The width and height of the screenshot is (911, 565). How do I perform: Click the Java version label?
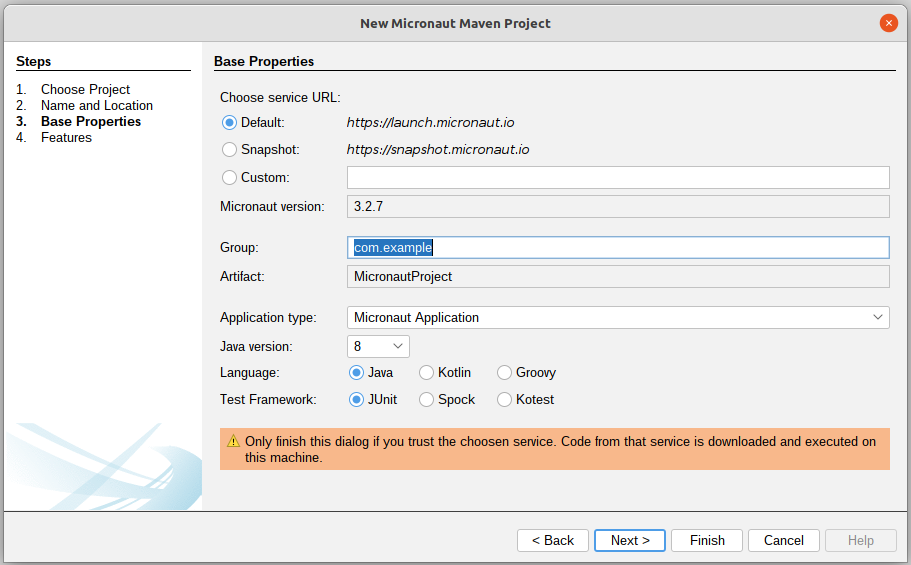click(256, 346)
